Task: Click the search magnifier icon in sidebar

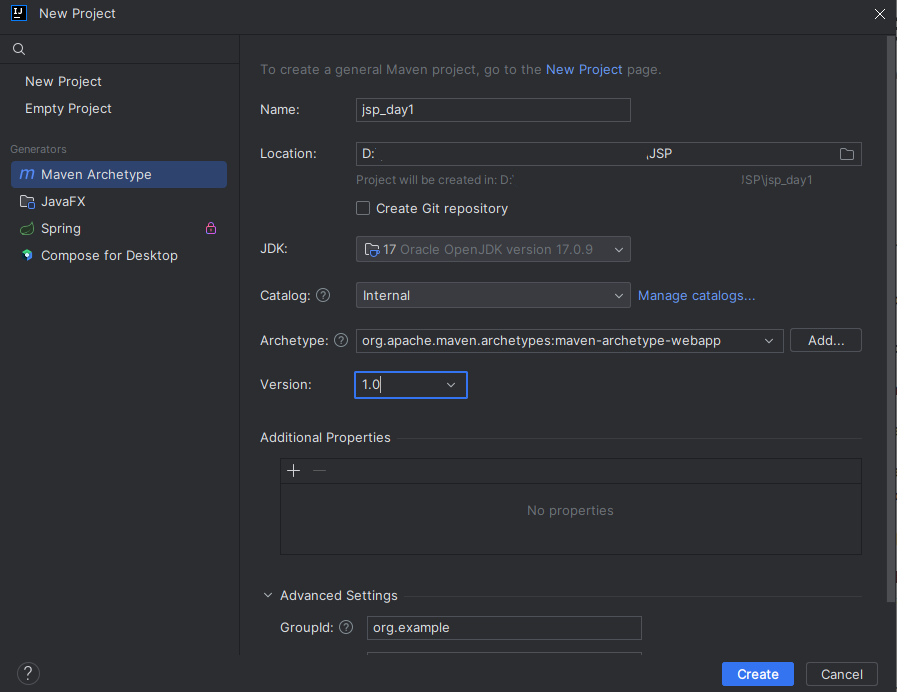Action: tap(19, 49)
